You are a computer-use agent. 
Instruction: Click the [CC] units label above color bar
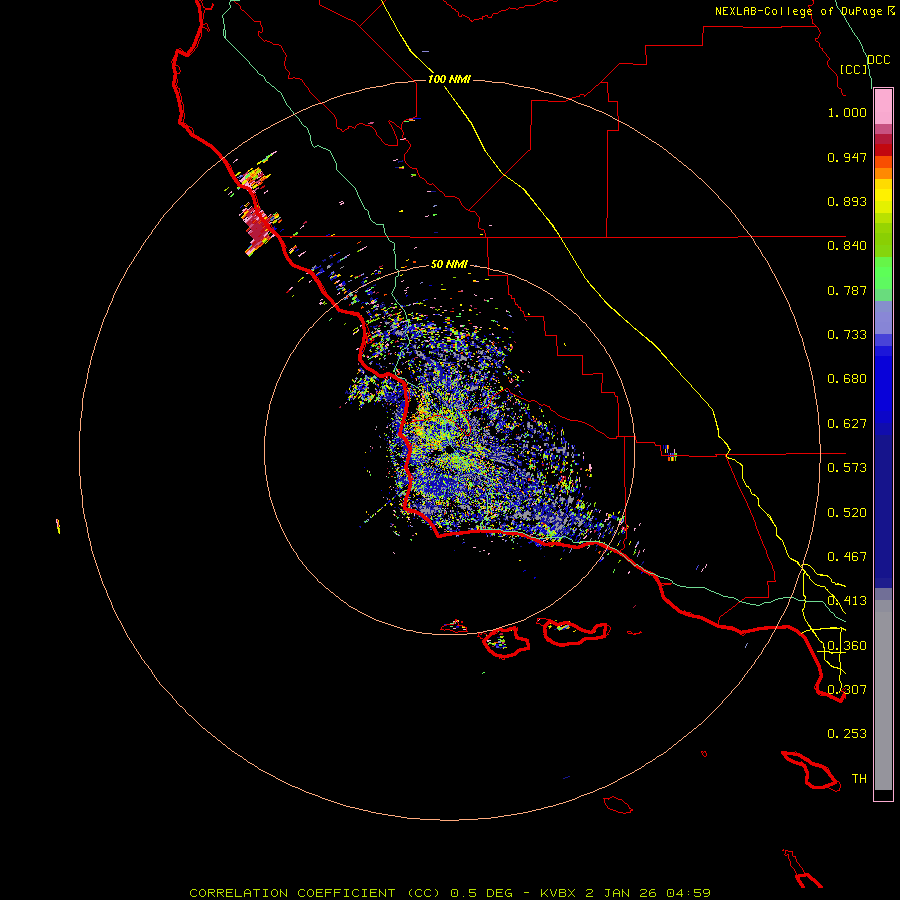pos(854,69)
